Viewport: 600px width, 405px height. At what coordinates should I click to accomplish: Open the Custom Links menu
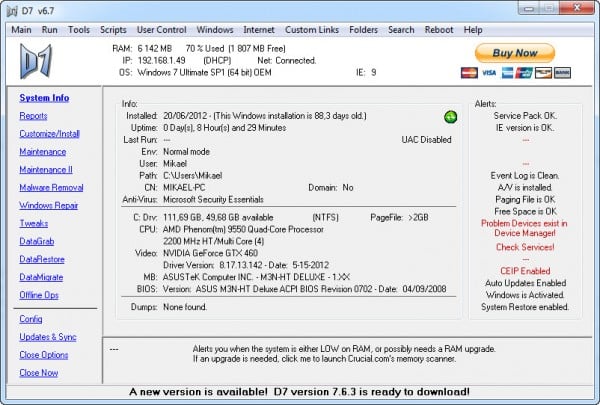pyautogui.click(x=312, y=30)
